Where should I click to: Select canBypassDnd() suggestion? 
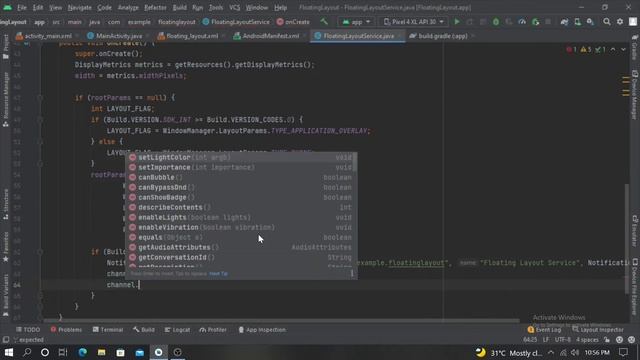point(241,187)
